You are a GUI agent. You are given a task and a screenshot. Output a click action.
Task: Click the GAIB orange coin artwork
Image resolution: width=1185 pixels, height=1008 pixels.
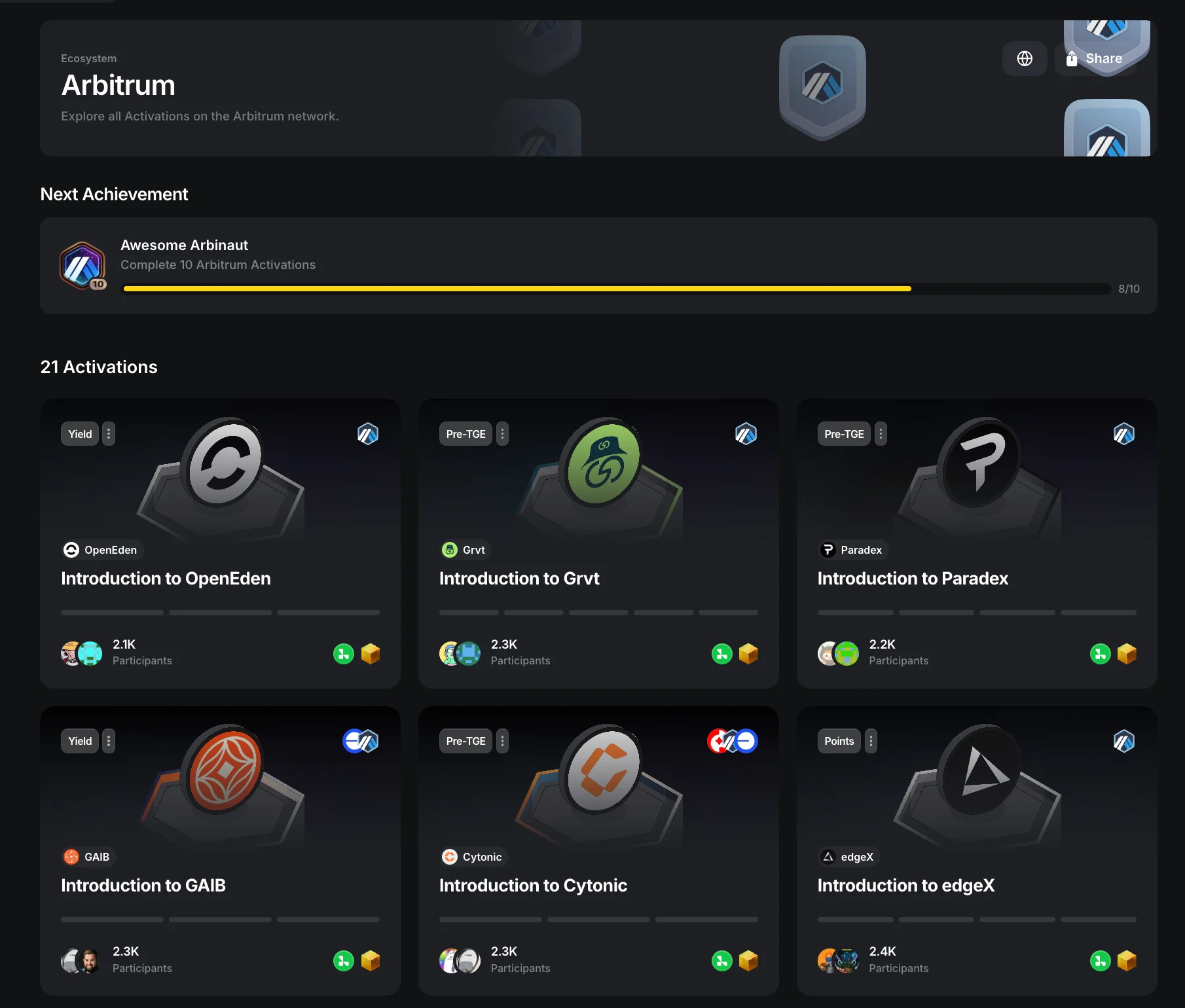point(223,770)
